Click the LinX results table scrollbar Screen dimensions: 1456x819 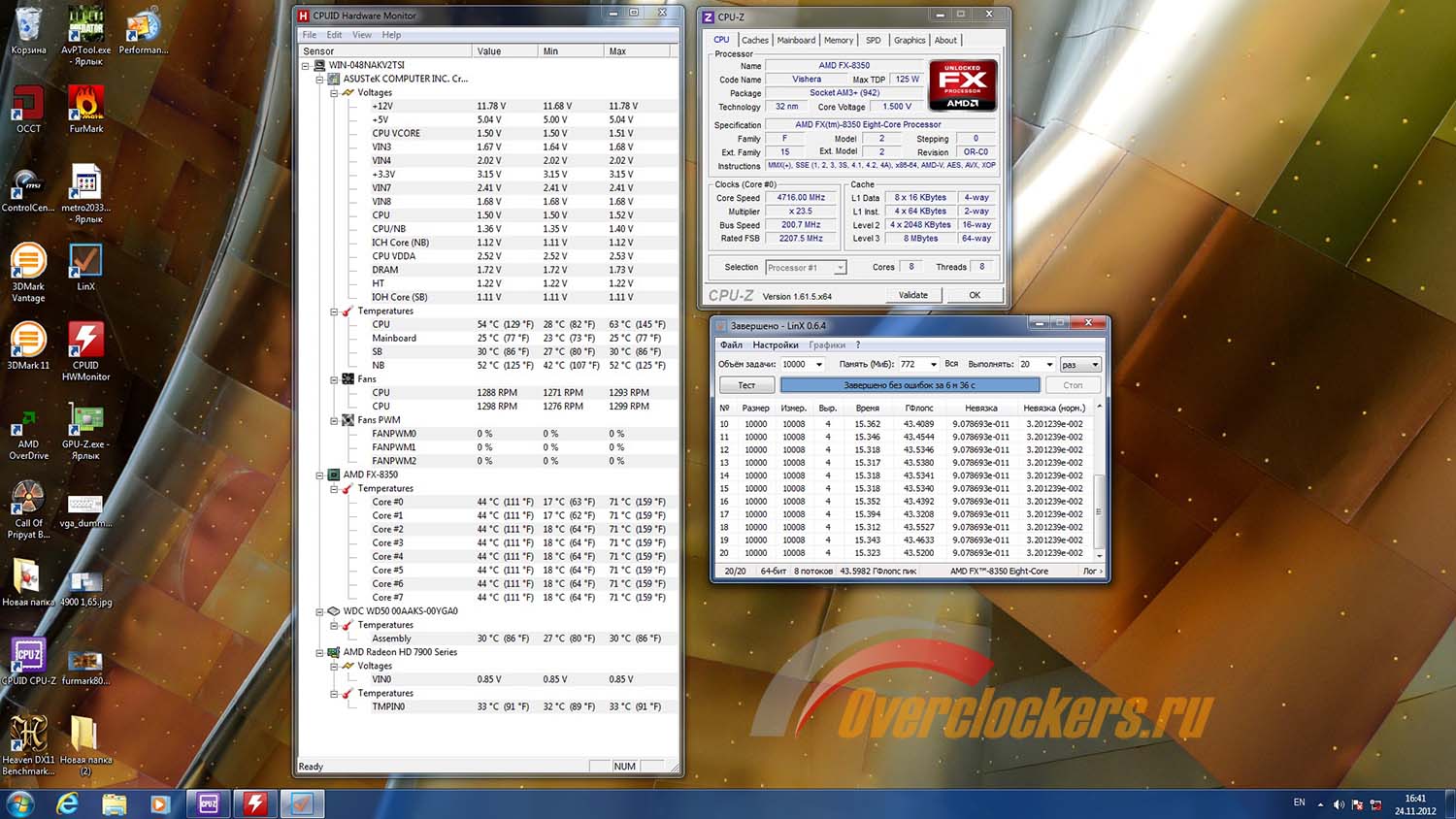click(1099, 480)
